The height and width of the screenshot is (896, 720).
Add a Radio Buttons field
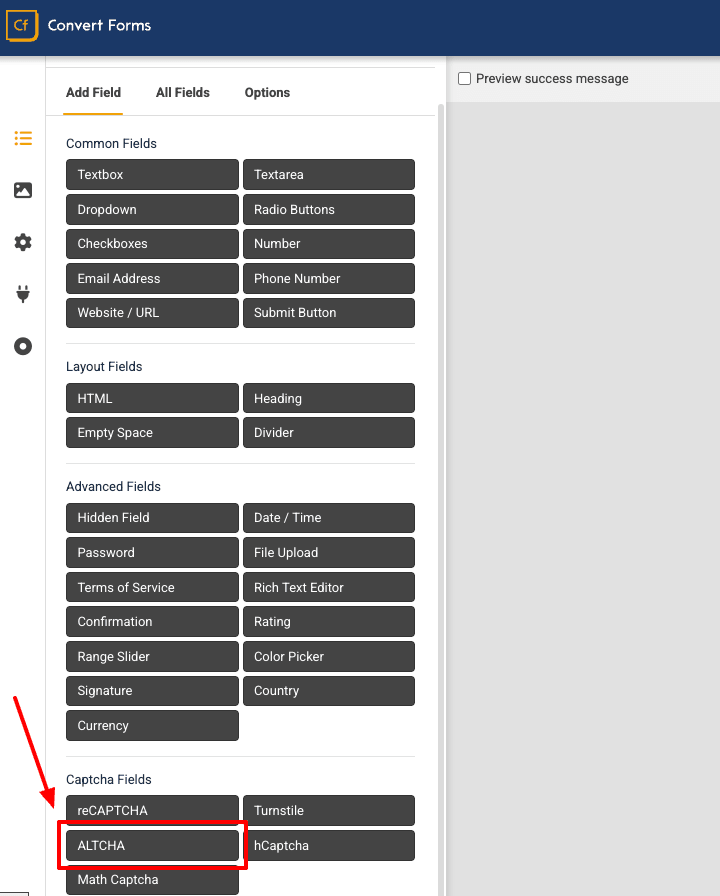click(329, 209)
